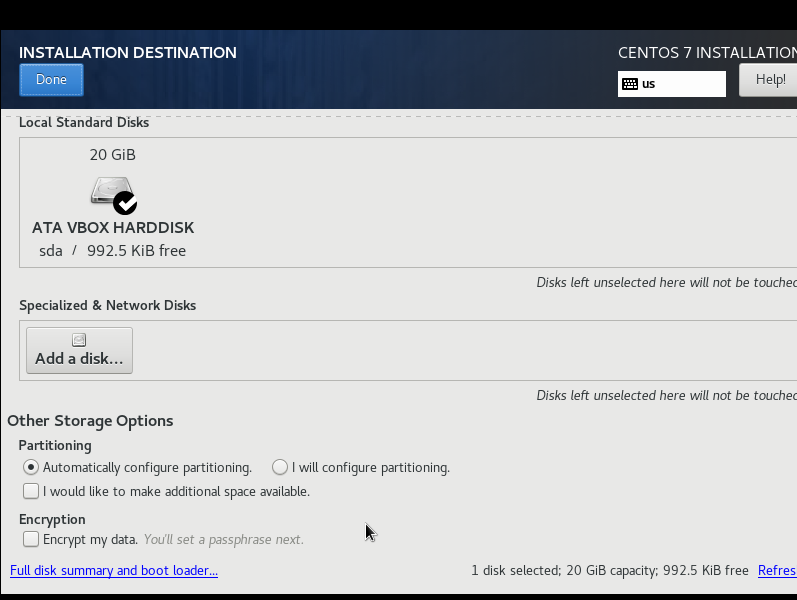Select Automatically configure partitioning radio button

click(31, 467)
